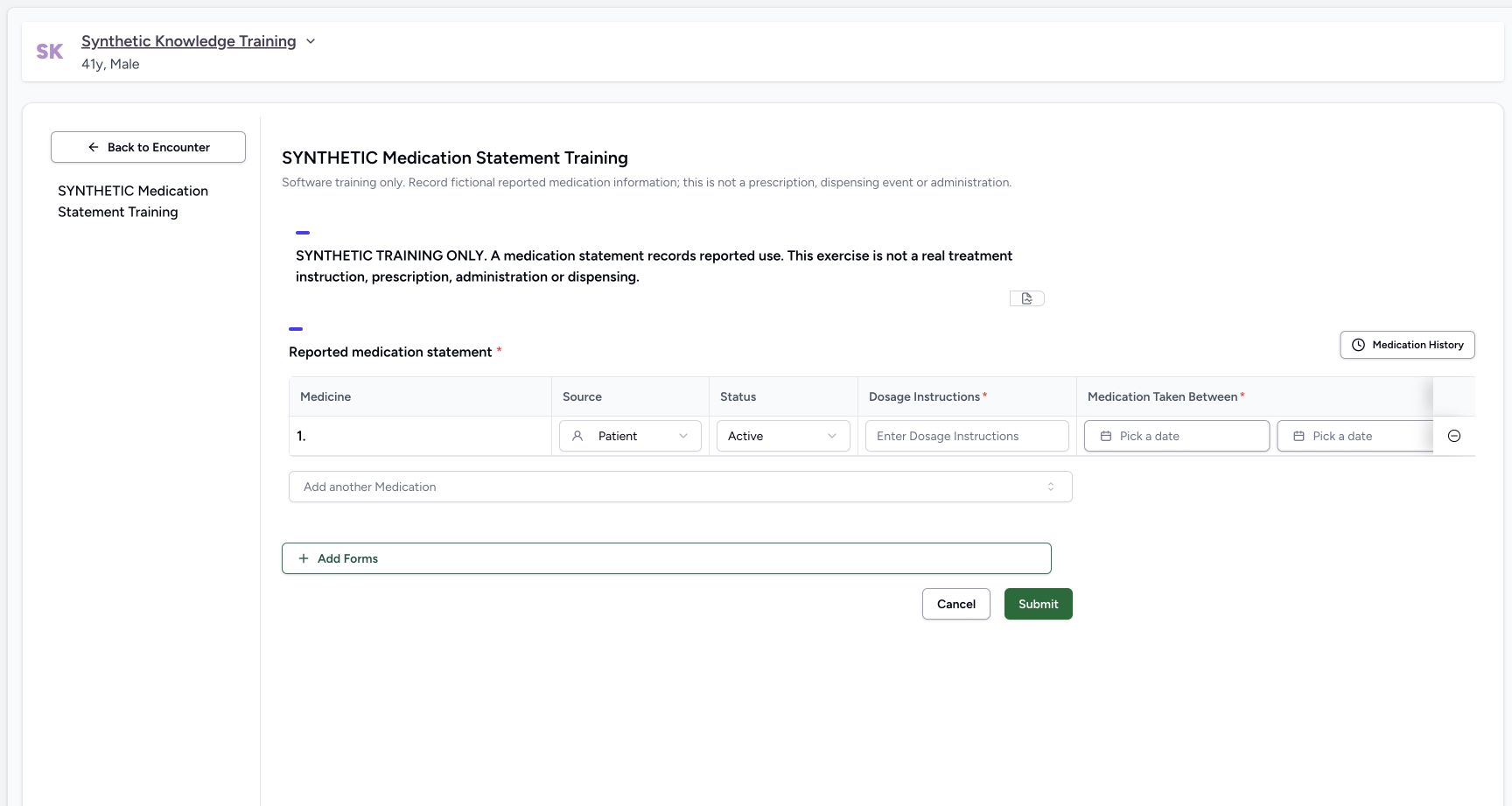Click the small document note icon
Viewport: 1512px width, 806px height.
coord(1027,298)
